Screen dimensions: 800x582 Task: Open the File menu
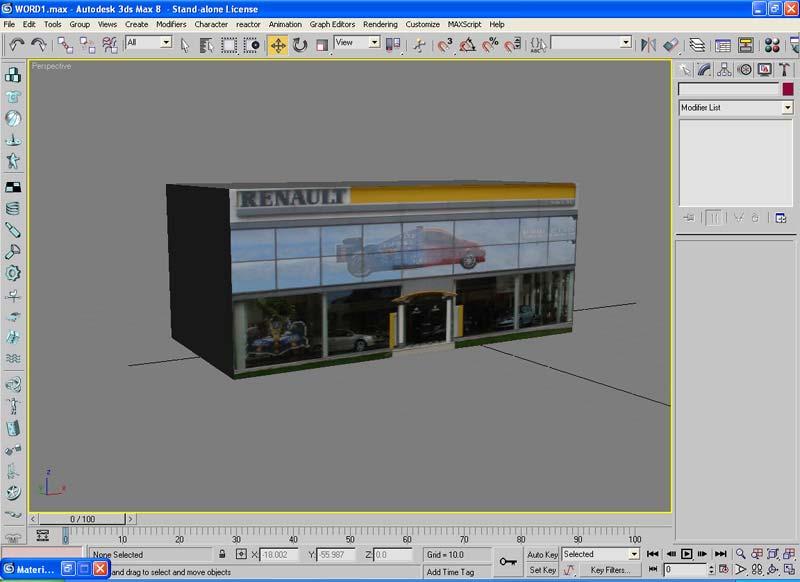click(x=9, y=24)
